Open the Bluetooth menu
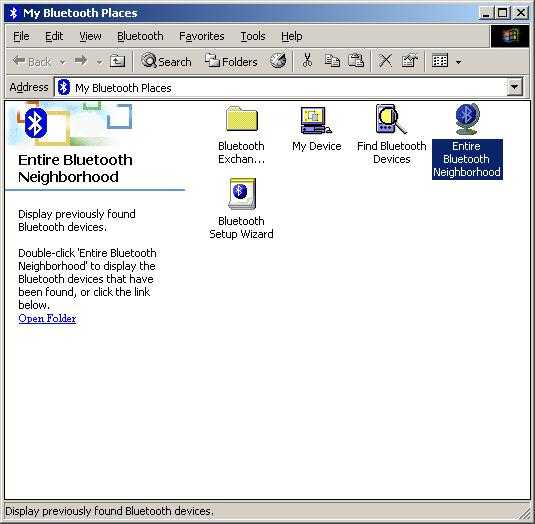Viewport: 535px width, 524px height. tap(140, 36)
